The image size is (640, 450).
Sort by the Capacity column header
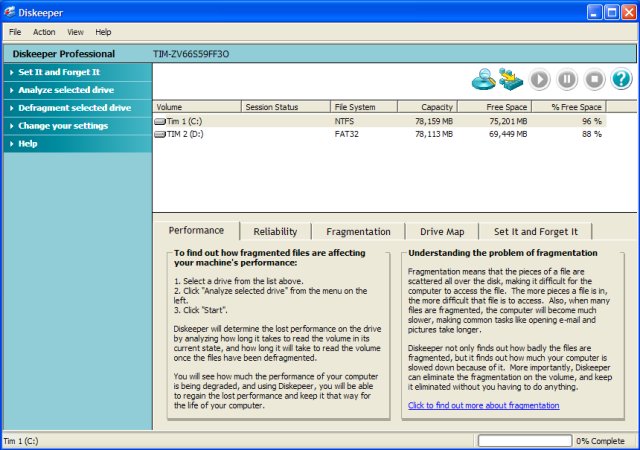coord(427,107)
